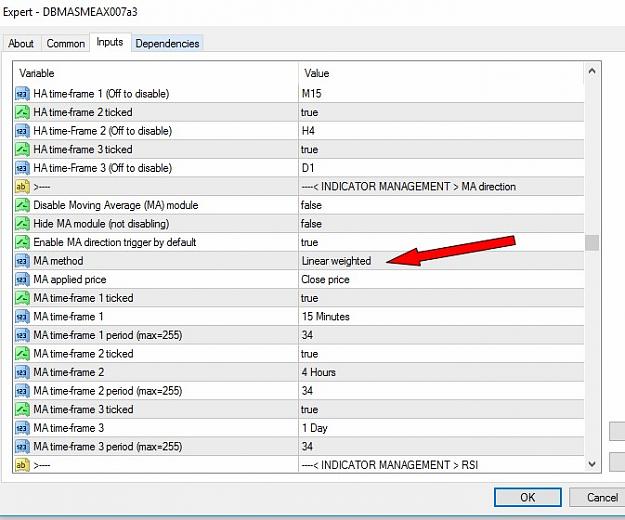625x520 pixels.
Task: Click the icon beside MA time-frame 2 period (max=255)
Action: [22, 391]
